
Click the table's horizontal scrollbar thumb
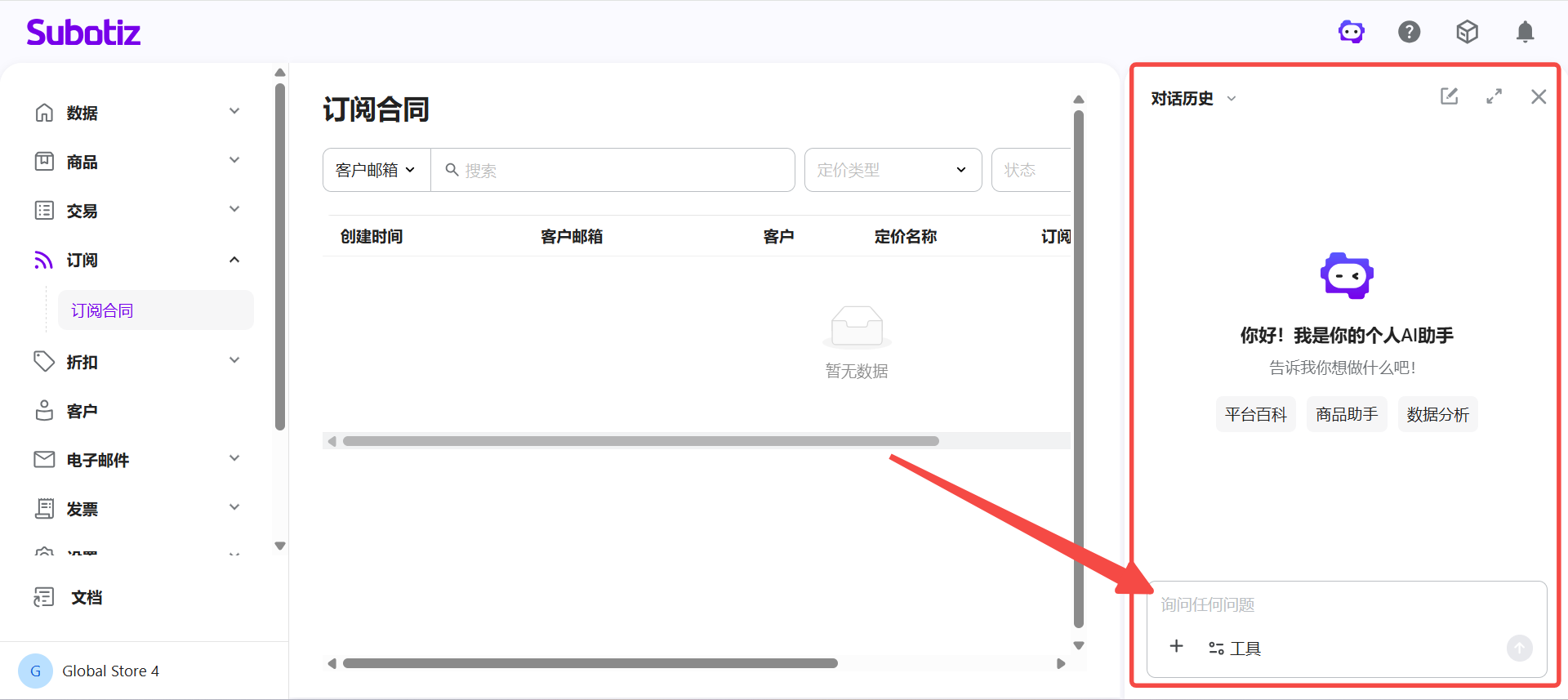[640, 441]
